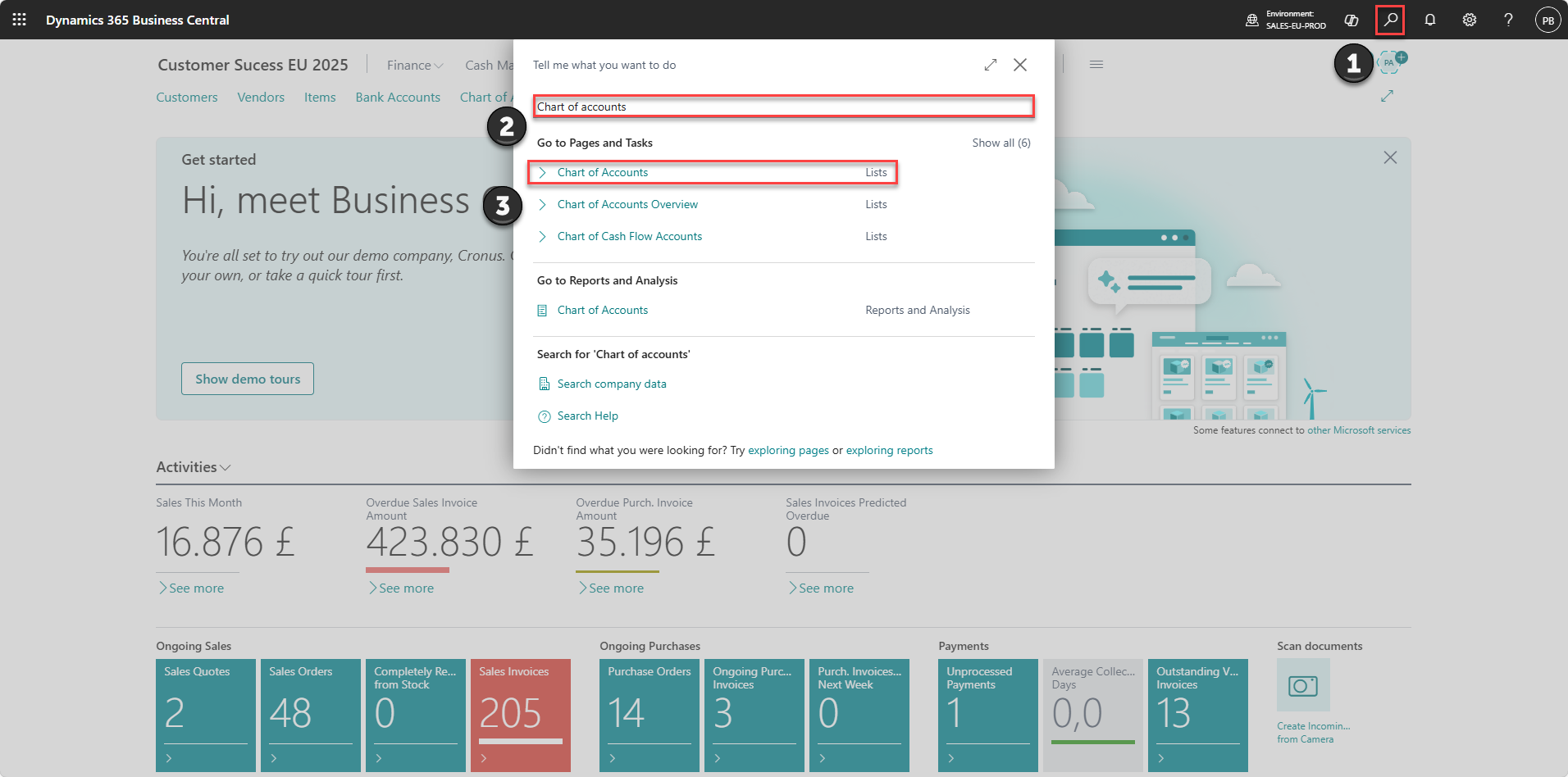The height and width of the screenshot is (777, 1568).
Task: Open Ongoing Purchase Invoices tile
Action: click(754, 716)
